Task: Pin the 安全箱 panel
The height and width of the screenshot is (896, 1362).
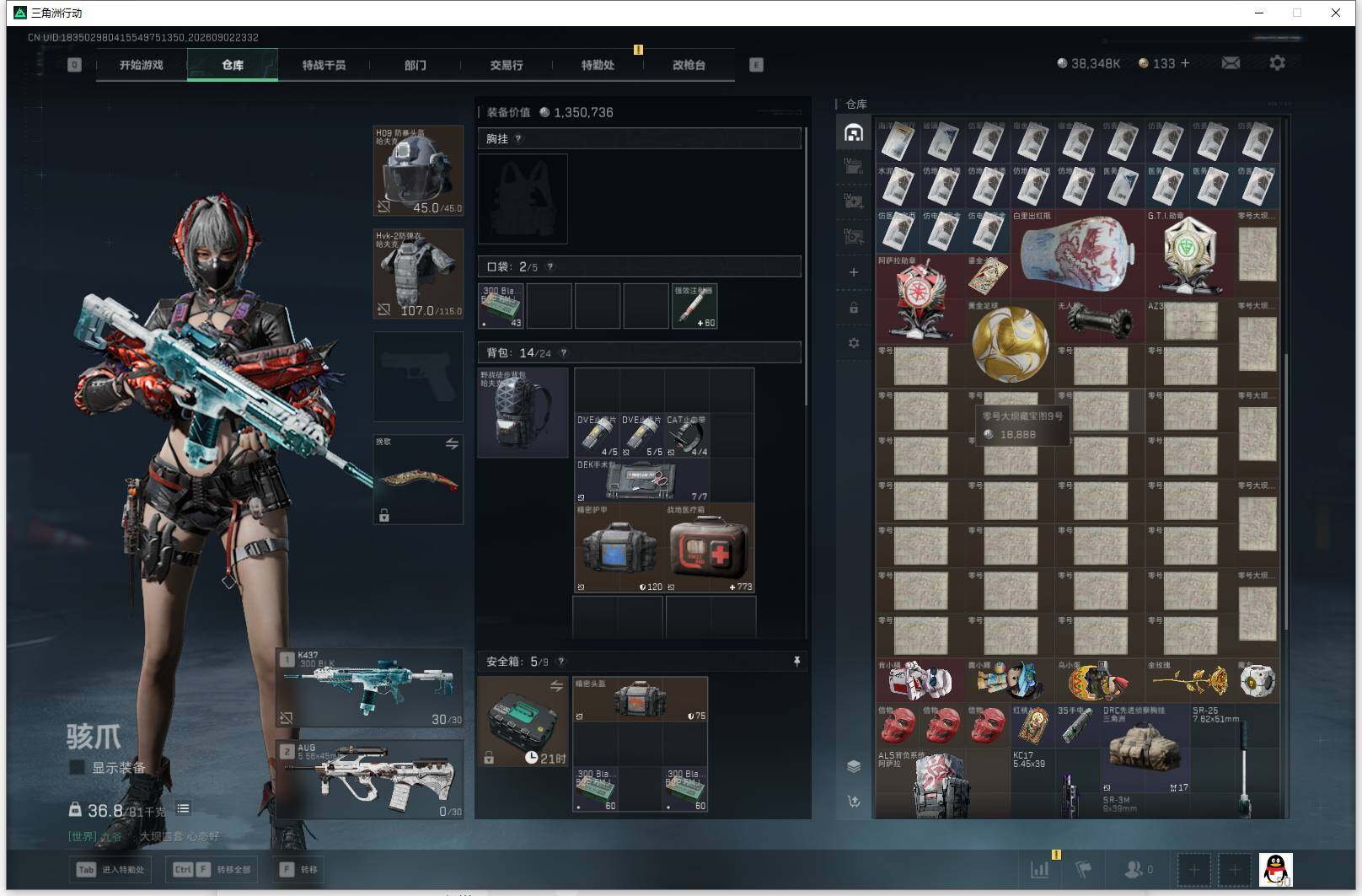Action: tap(796, 662)
